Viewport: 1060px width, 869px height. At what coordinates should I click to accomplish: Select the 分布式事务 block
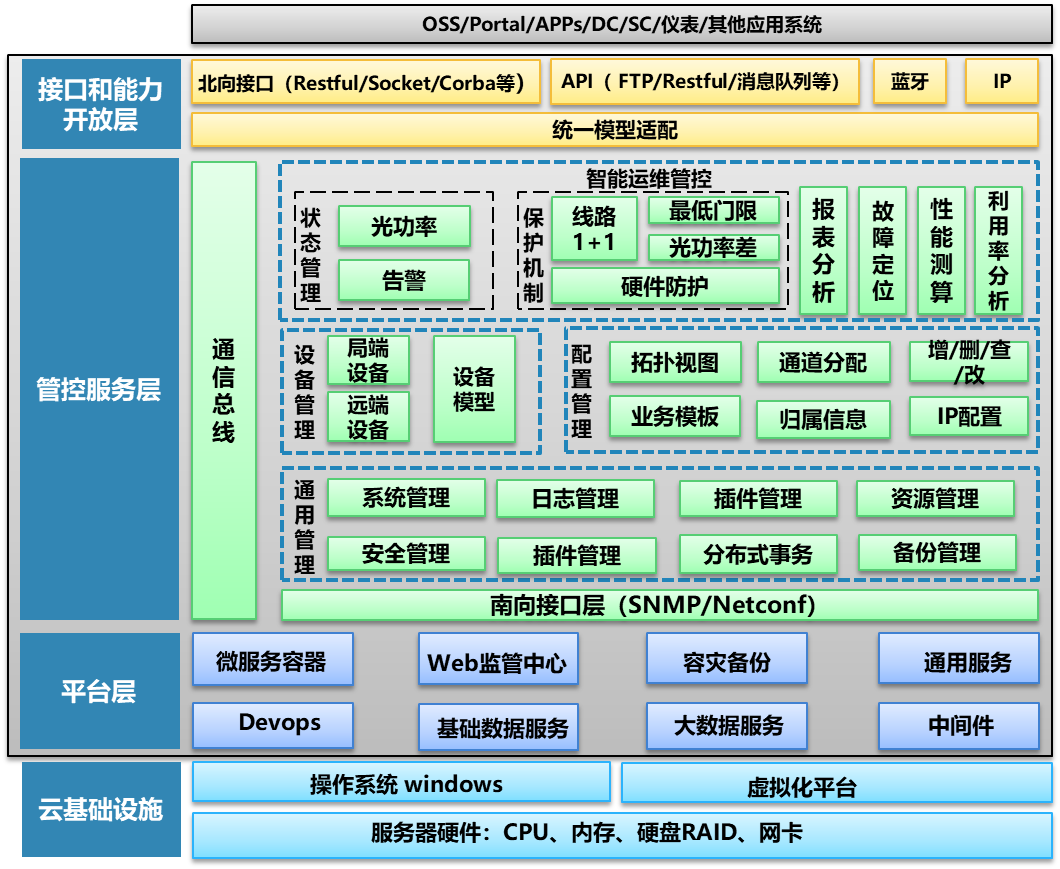pyautogui.click(x=757, y=554)
